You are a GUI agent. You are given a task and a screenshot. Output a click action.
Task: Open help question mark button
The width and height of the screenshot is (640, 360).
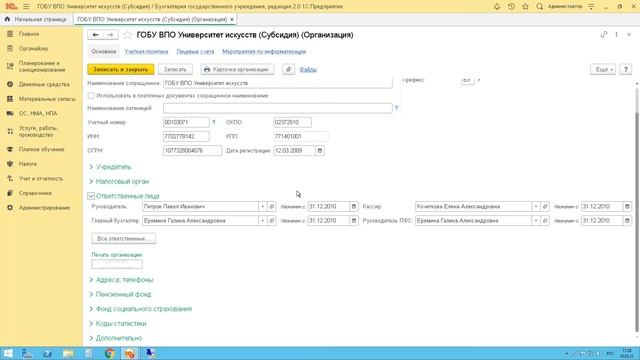(x=625, y=69)
